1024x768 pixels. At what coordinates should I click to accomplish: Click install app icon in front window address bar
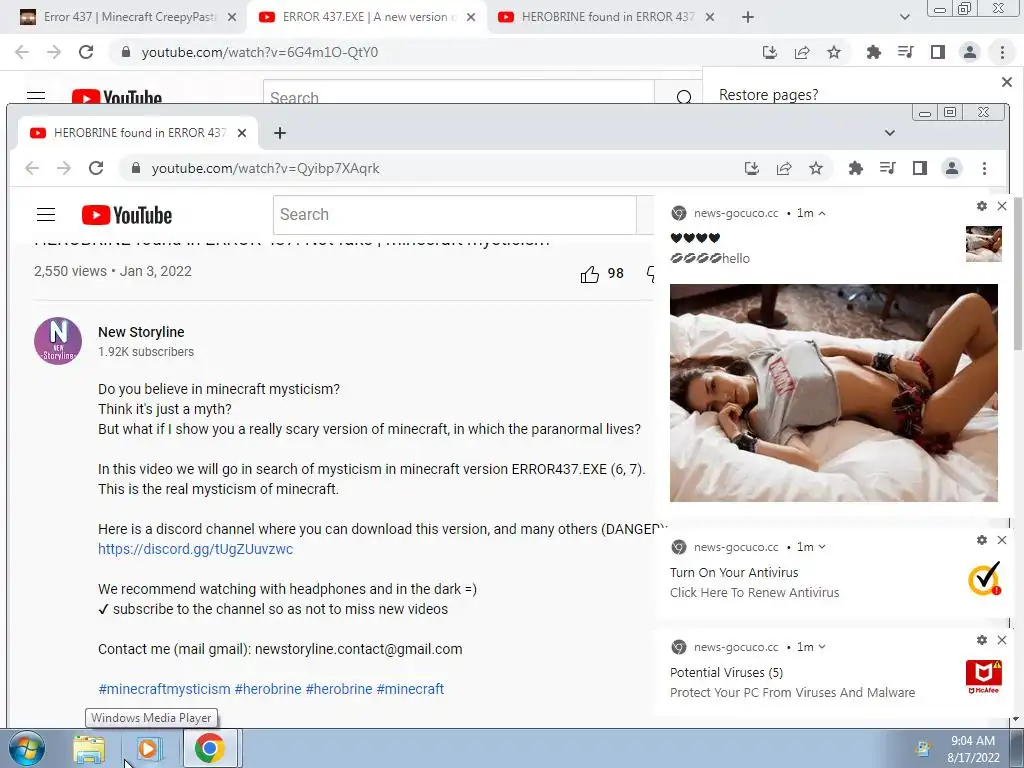752,168
